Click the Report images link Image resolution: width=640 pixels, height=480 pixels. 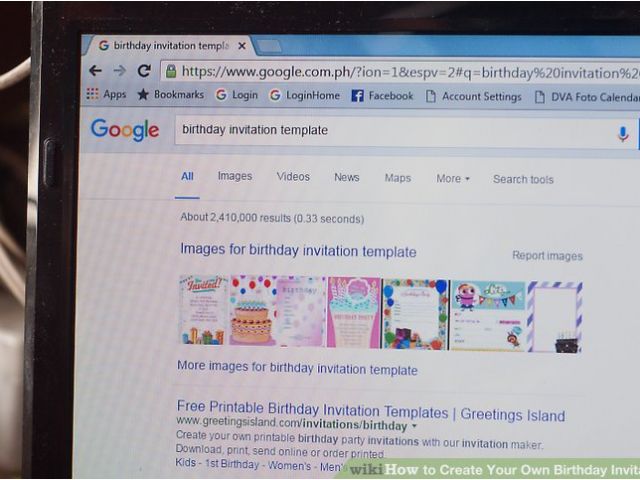[547, 256]
